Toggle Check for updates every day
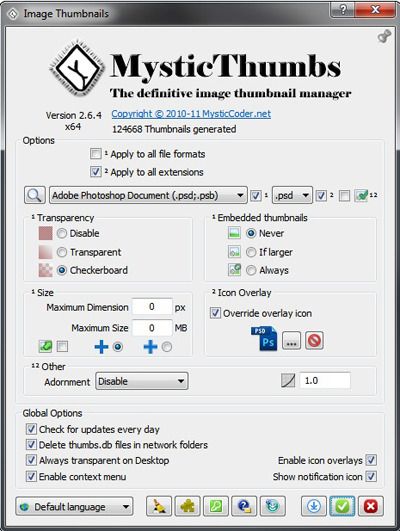 pos(31,429)
